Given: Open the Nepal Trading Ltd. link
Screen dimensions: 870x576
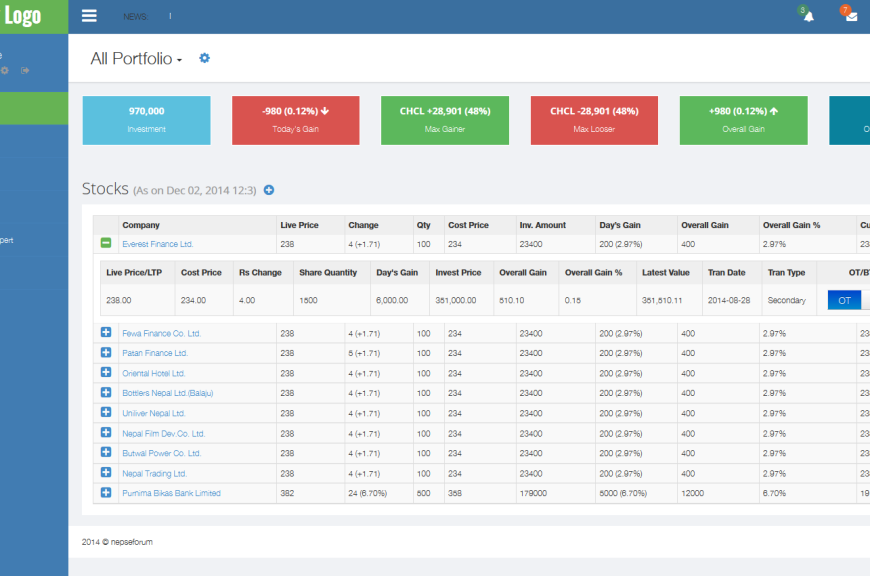Looking at the screenshot, I should pyautogui.click(x=154, y=473).
